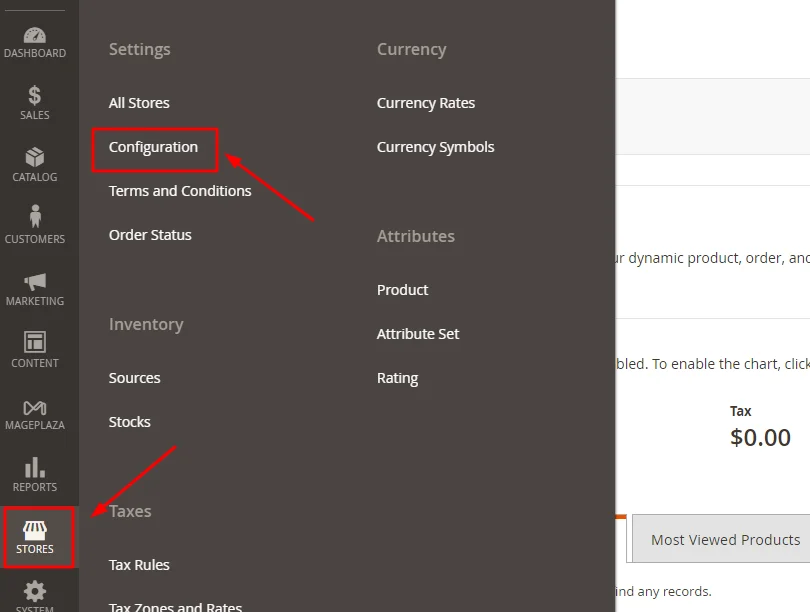Viewport: 810px width, 612px height.
Task: Open inventory Sources page
Action: (x=135, y=378)
